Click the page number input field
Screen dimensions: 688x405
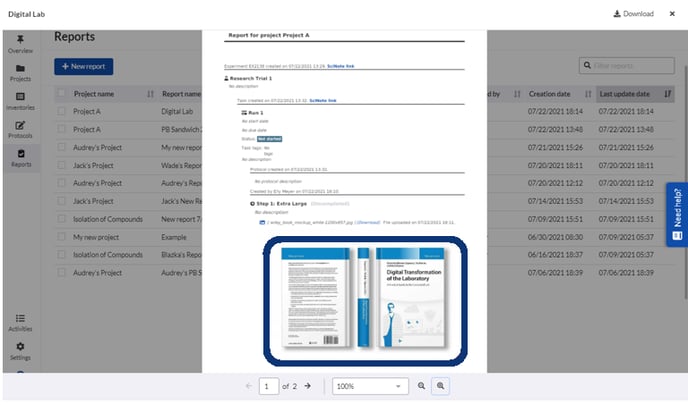tap(269, 386)
